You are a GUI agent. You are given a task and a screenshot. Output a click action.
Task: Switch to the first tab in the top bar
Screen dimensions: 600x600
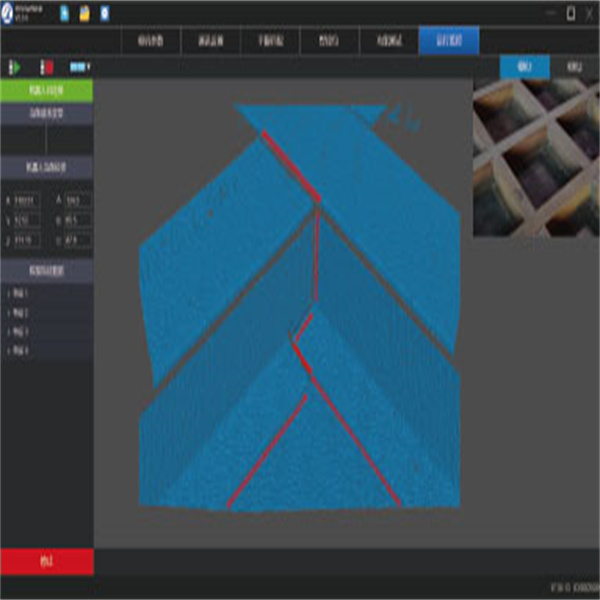point(152,40)
